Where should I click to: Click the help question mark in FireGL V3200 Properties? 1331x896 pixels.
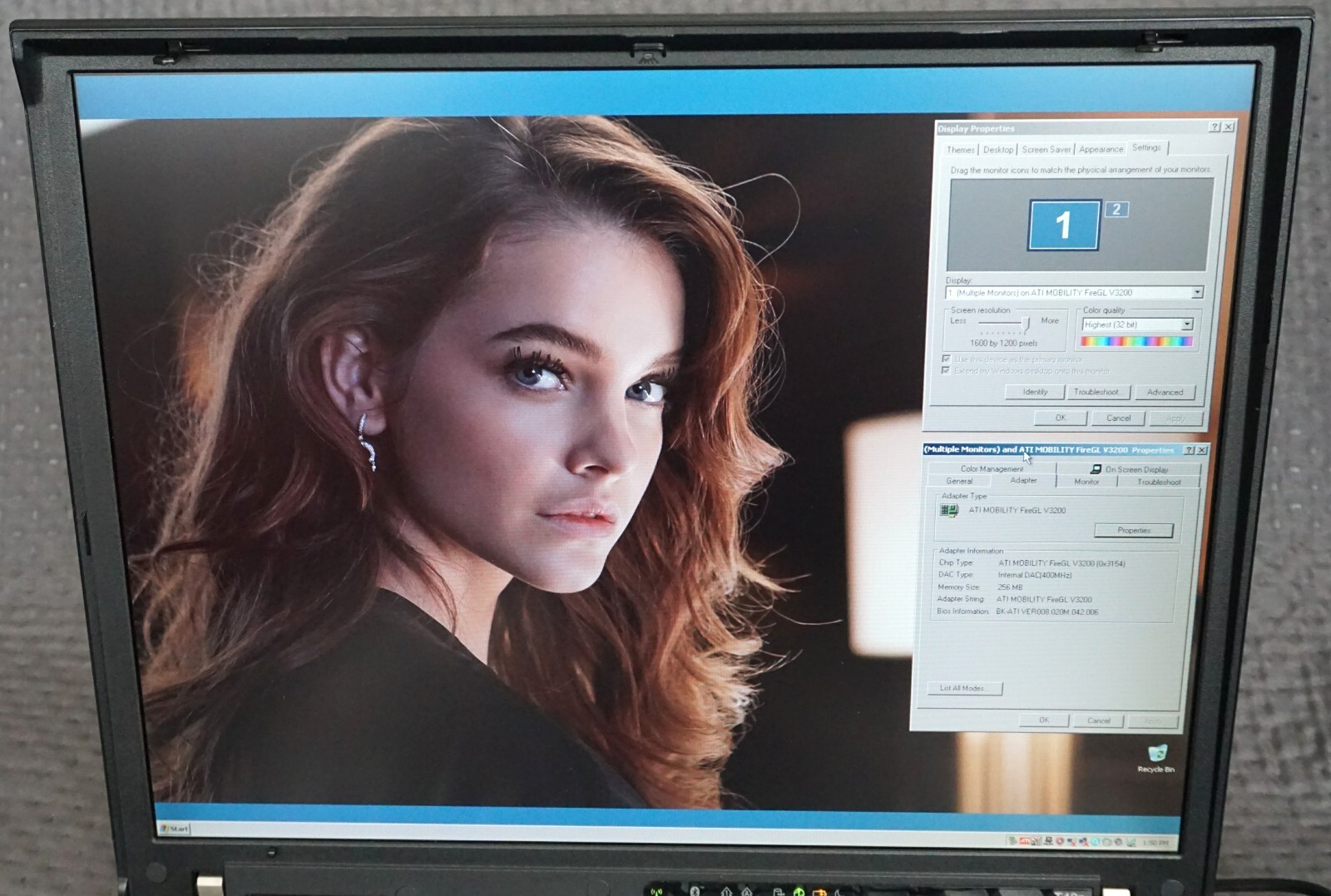pos(1189,450)
